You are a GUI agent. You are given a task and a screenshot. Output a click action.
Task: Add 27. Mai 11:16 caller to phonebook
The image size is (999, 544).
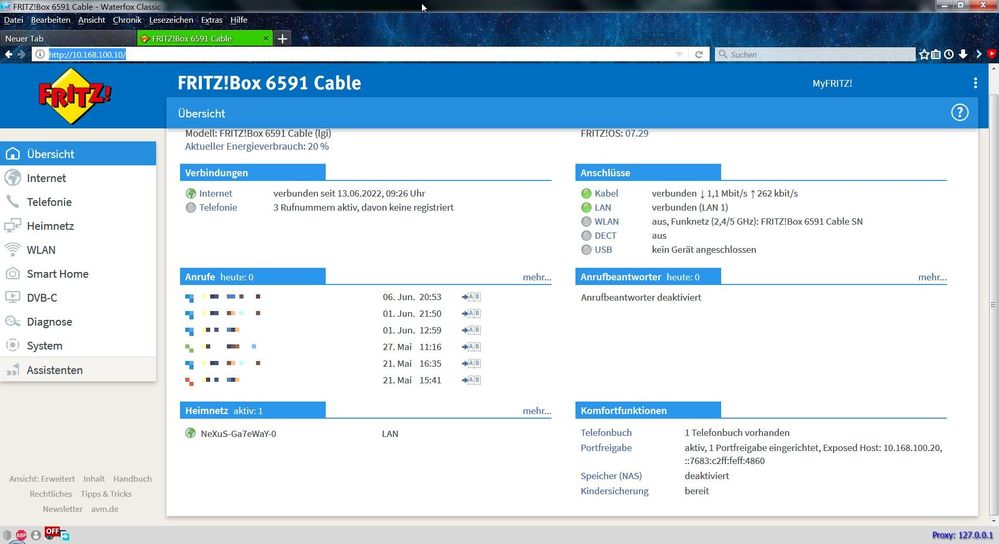tap(471, 347)
